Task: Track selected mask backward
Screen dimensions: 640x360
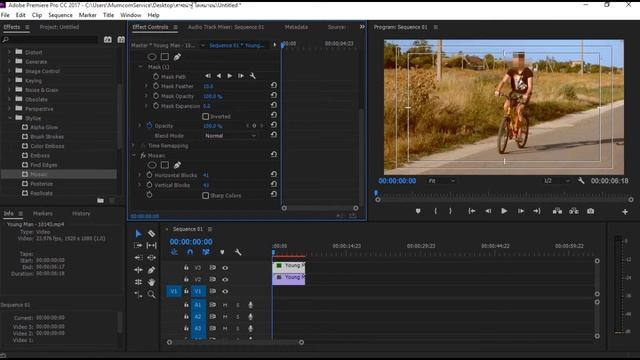Action: (219, 76)
